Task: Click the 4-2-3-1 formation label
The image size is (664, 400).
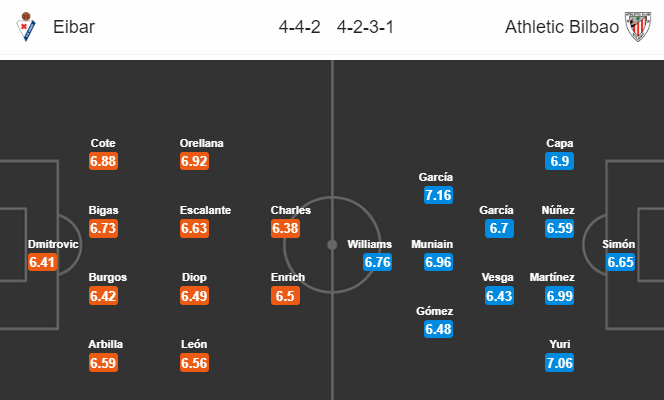Action: point(365,27)
